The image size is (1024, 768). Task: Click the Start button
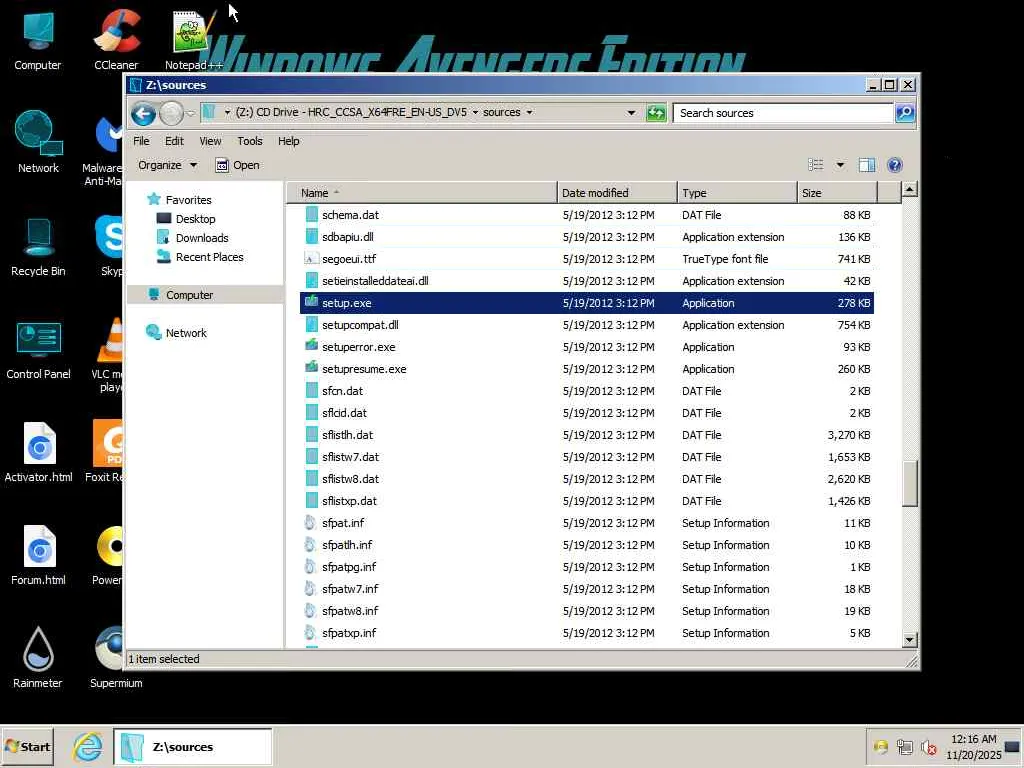pyautogui.click(x=27, y=746)
